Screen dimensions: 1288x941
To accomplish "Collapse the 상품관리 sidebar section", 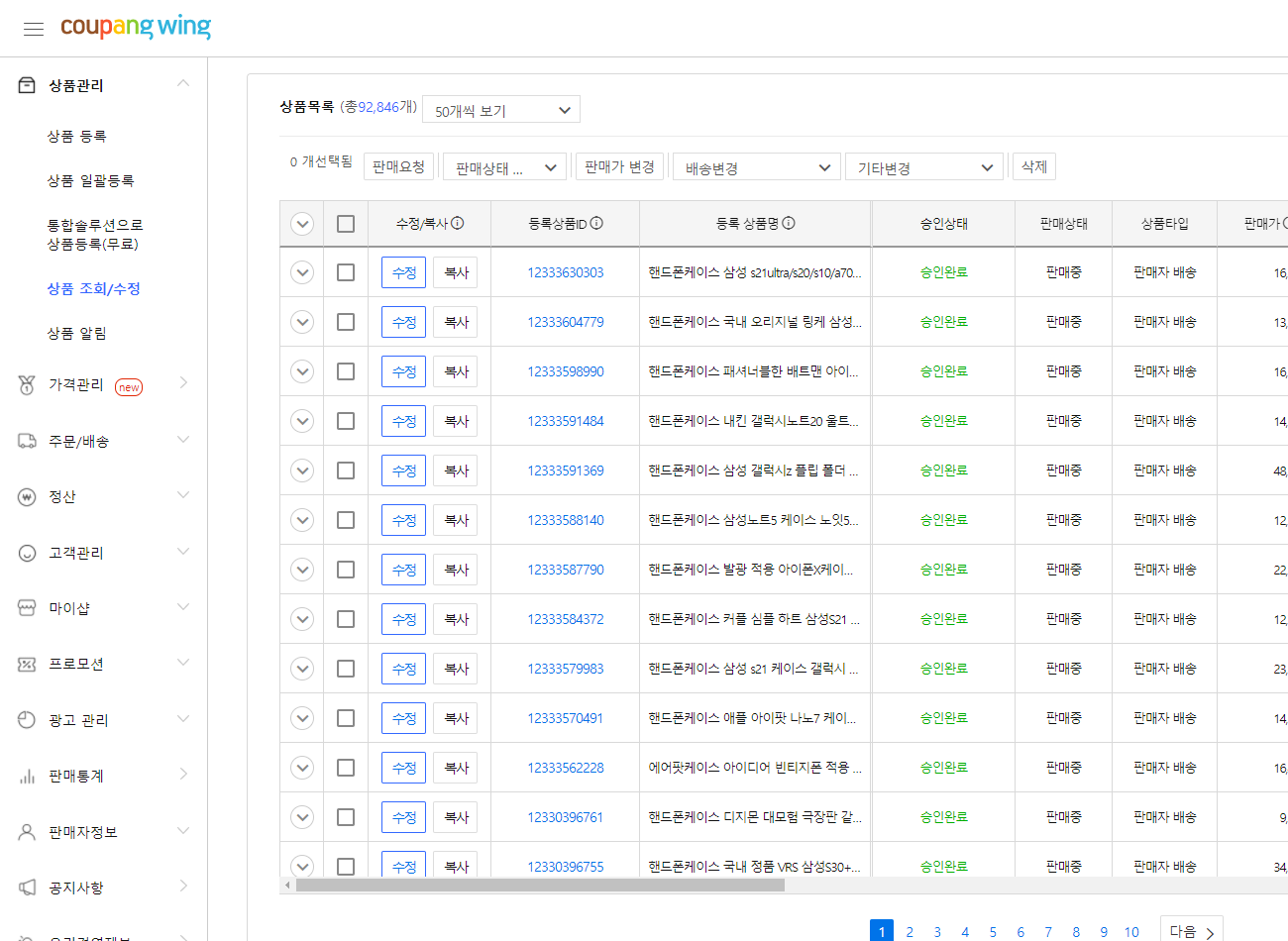I will click(x=183, y=84).
